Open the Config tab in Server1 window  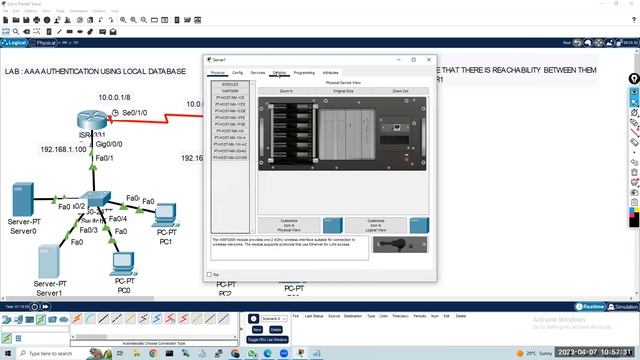pos(238,73)
